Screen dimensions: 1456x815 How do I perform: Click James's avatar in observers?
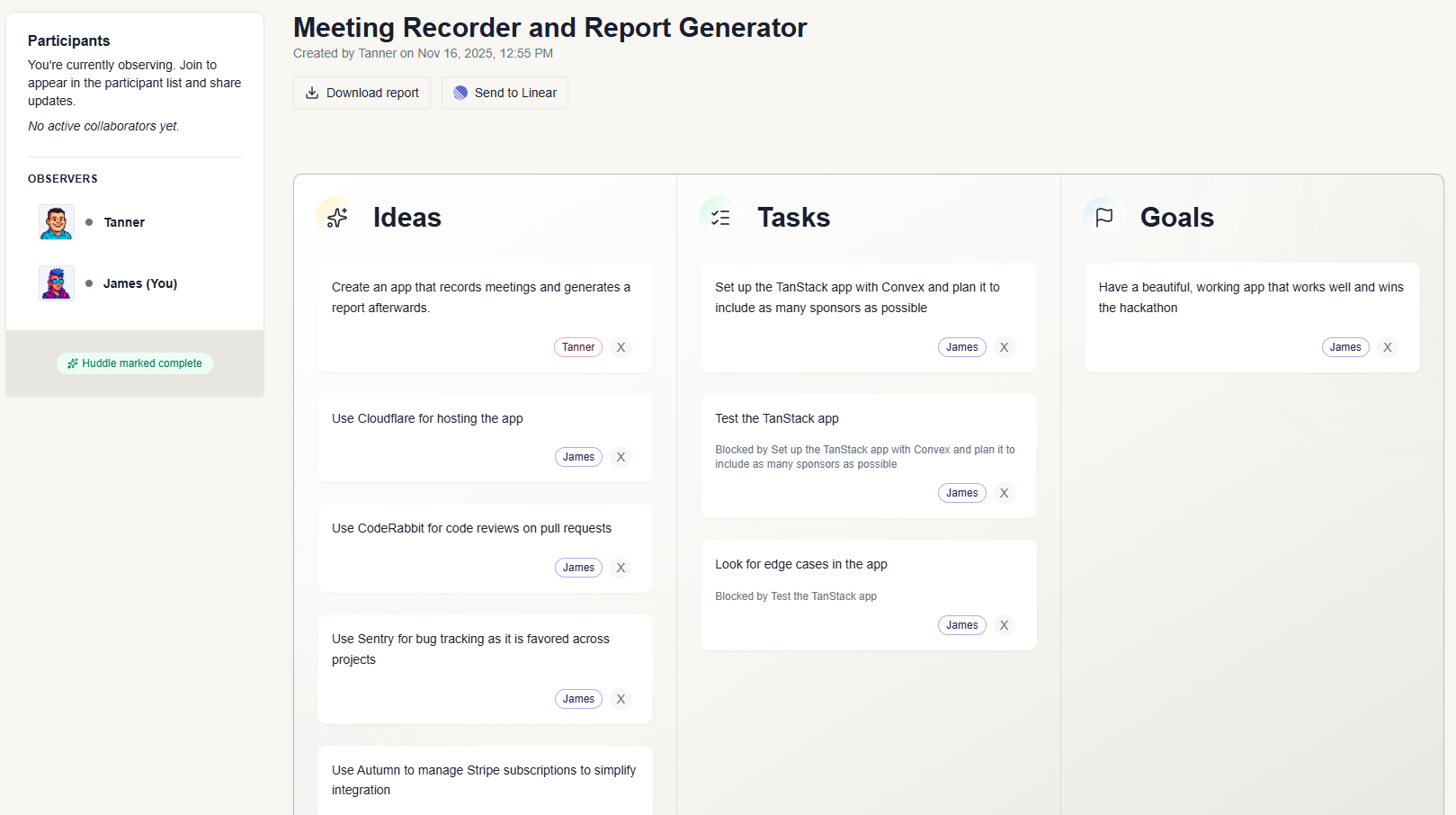coord(57,283)
